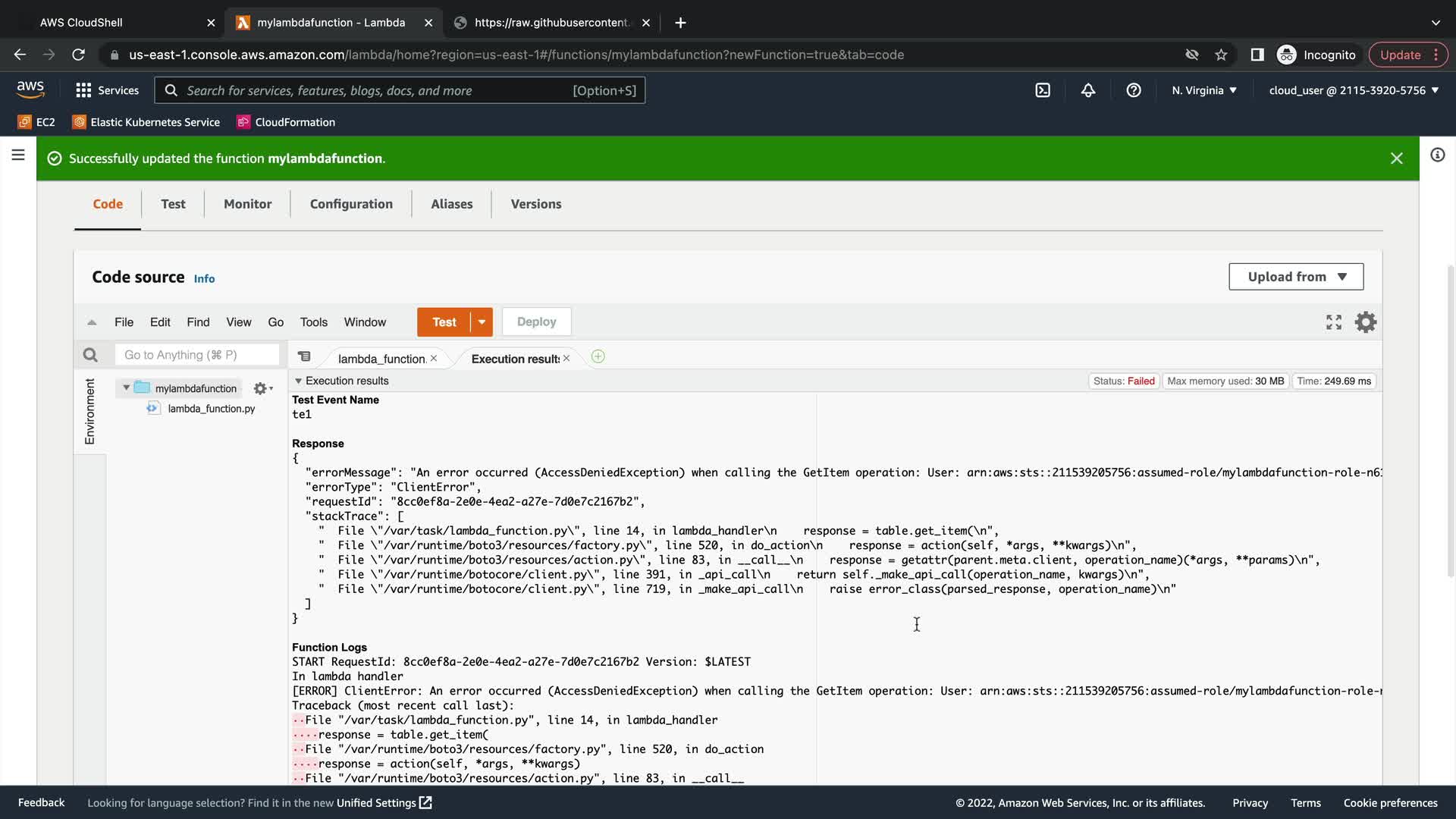Add a new editor tab with plus icon
Image resolution: width=1456 pixels, height=819 pixels.
pos(598,357)
